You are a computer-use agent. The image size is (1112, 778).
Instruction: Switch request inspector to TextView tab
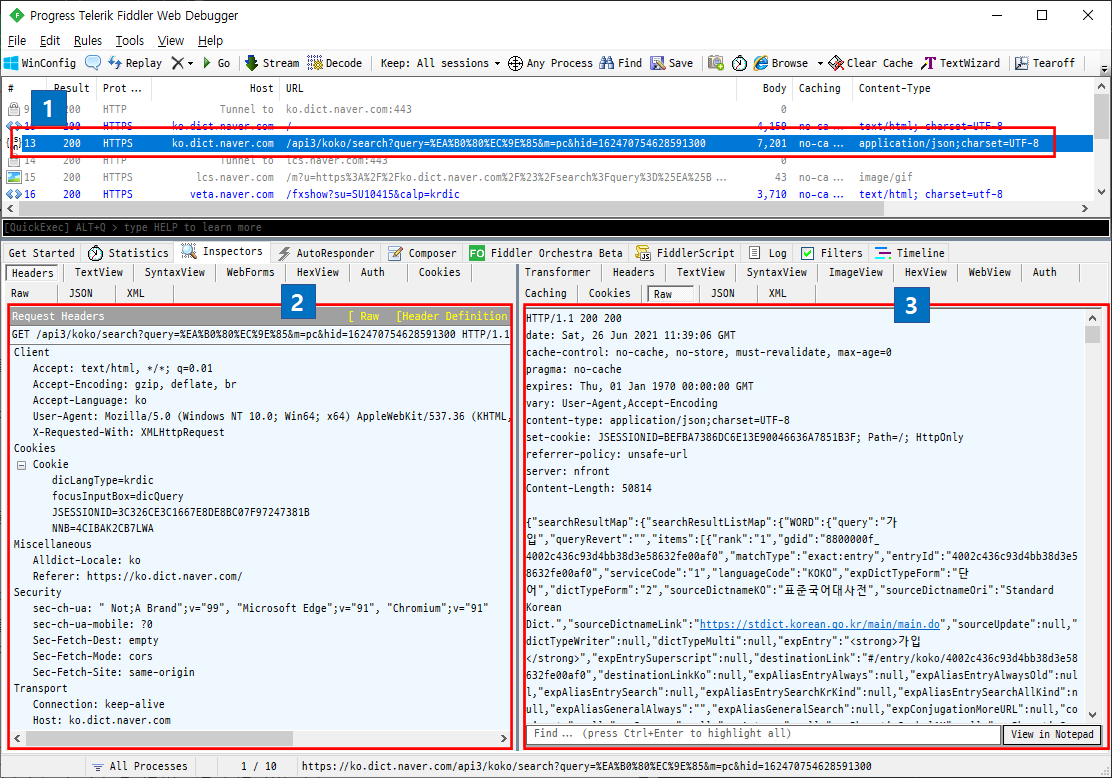[99, 272]
